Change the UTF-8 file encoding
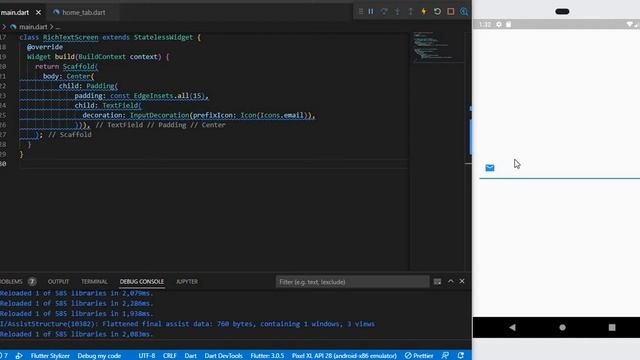The image size is (640, 360). point(147,356)
